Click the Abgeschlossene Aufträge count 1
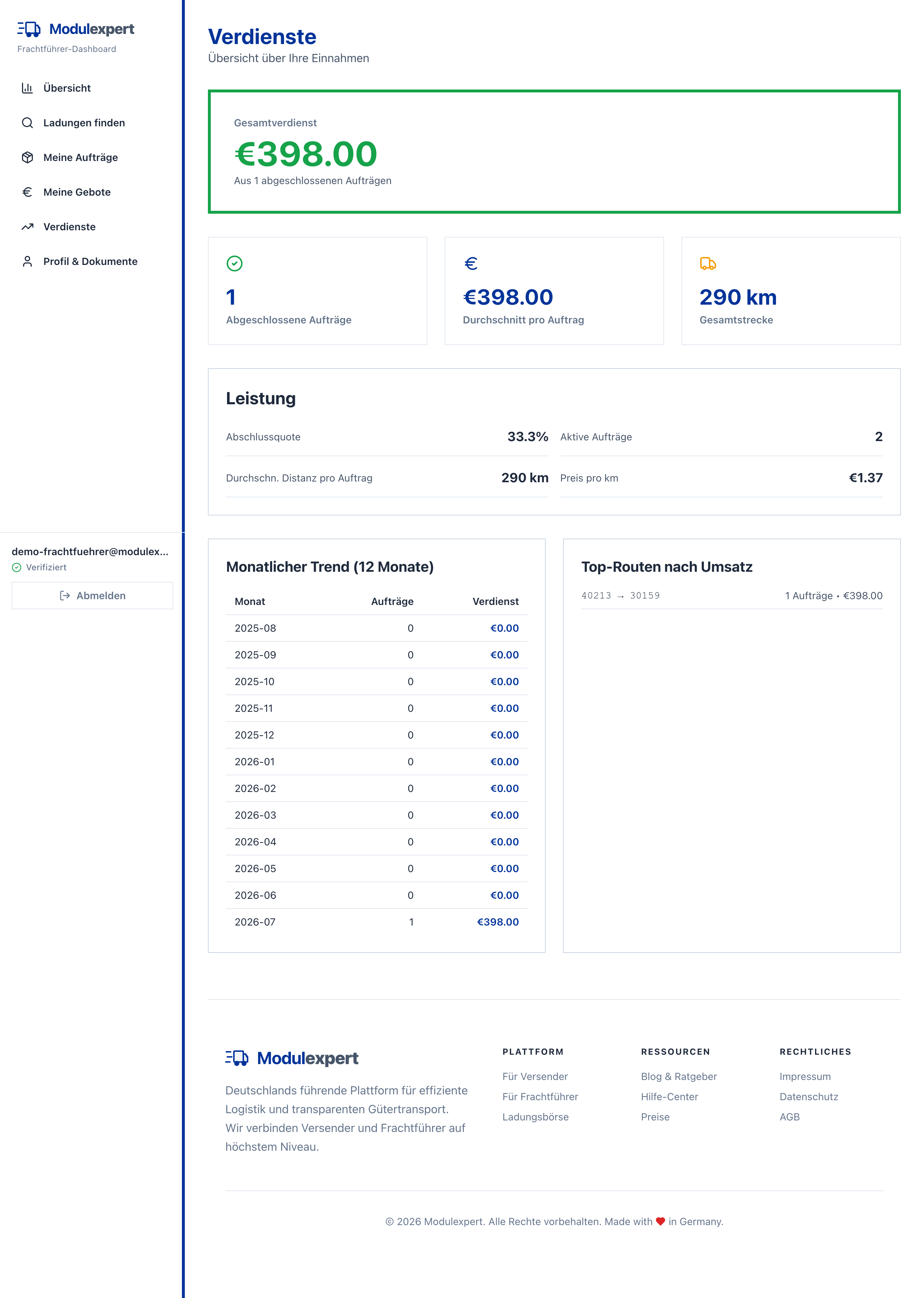Viewport: 924px width, 1298px height. 231,297
